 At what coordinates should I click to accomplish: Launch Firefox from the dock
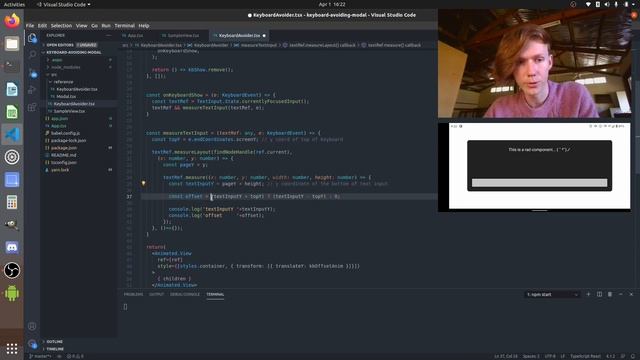pyautogui.click(x=12, y=20)
